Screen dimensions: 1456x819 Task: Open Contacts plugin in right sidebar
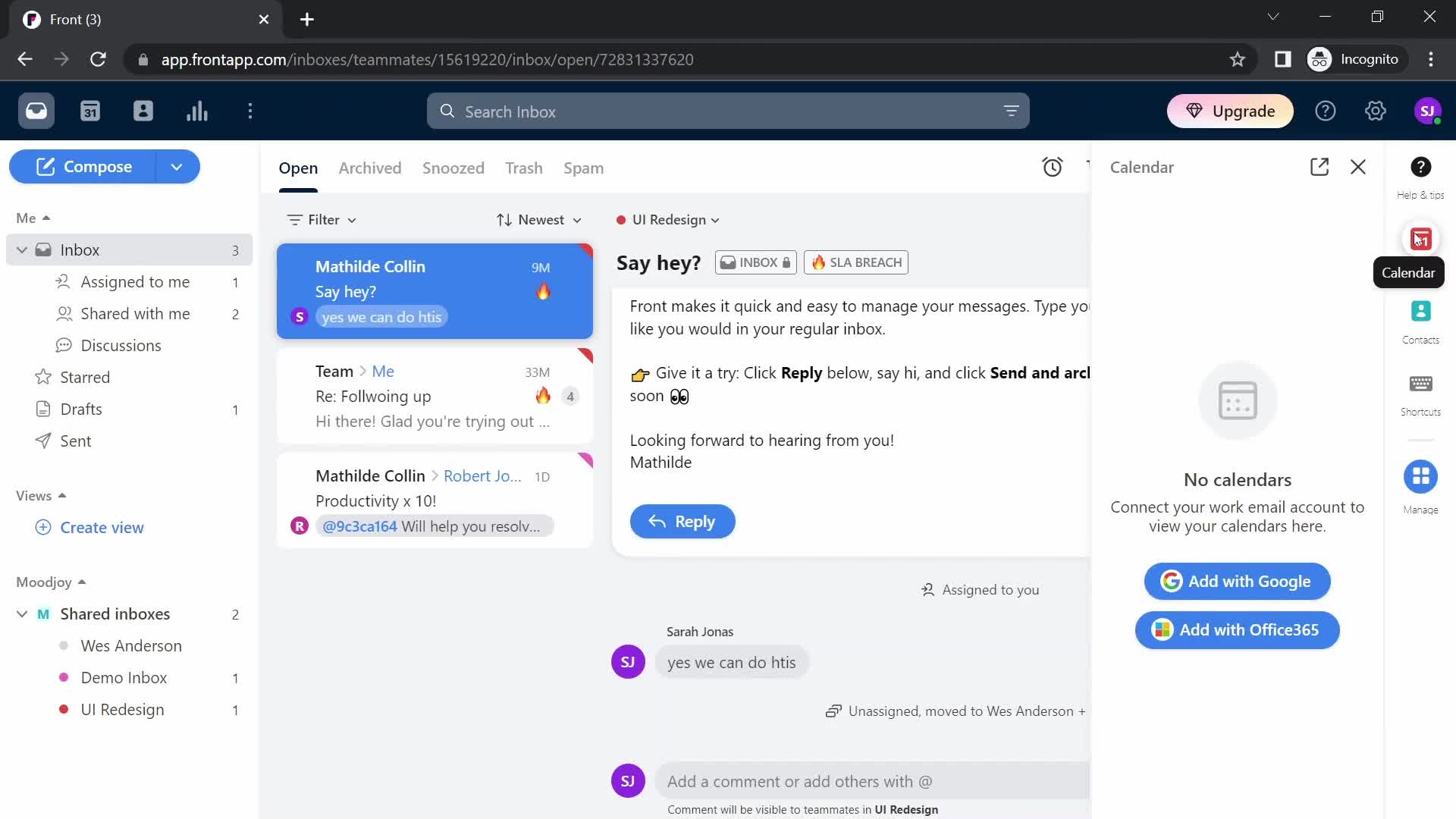tap(1420, 321)
